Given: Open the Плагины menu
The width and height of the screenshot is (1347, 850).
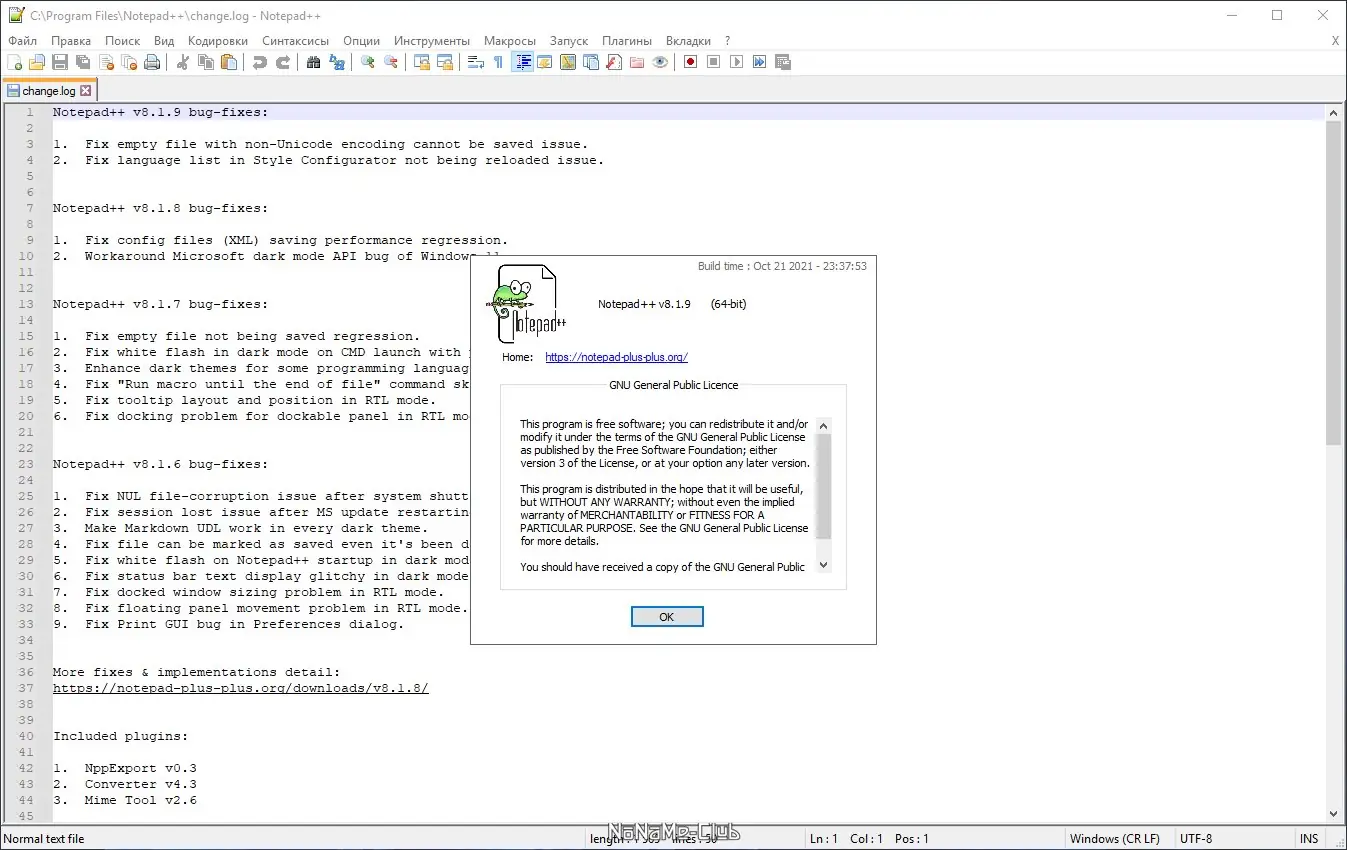Looking at the screenshot, I should [627, 41].
